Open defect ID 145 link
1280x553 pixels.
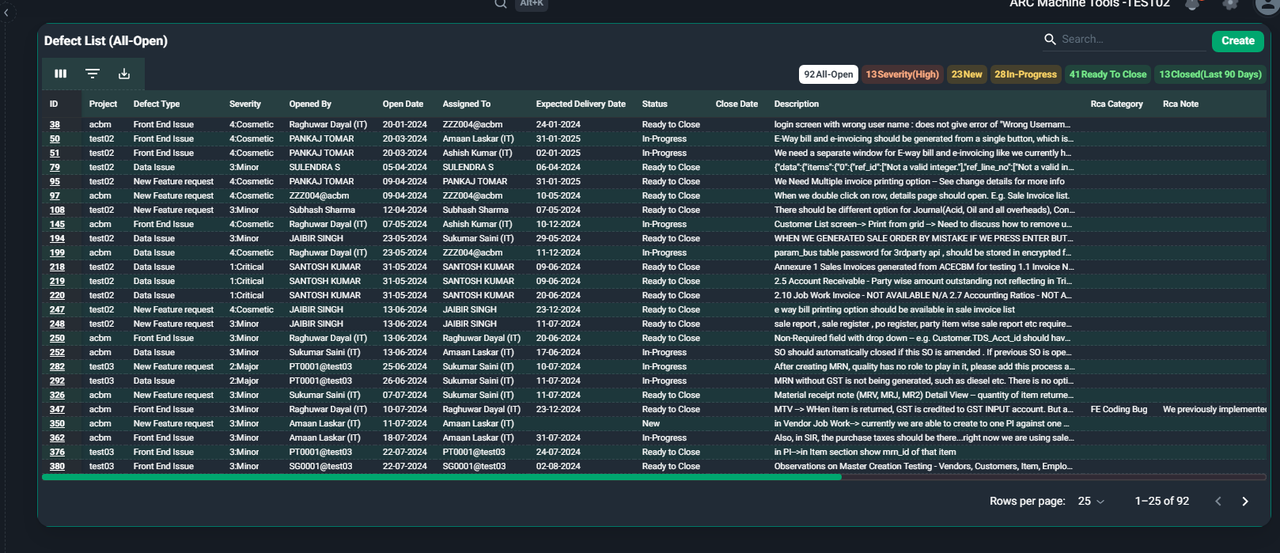(x=57, y=224)
